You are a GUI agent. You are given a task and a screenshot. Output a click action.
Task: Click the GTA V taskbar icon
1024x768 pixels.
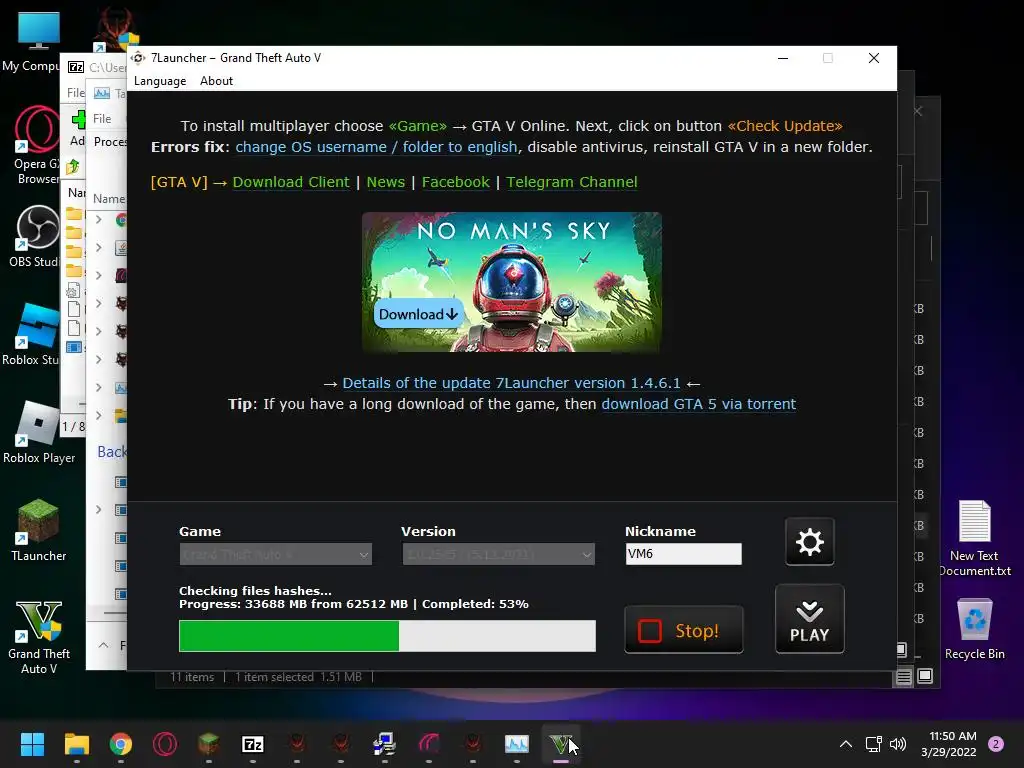click(560, 744)
